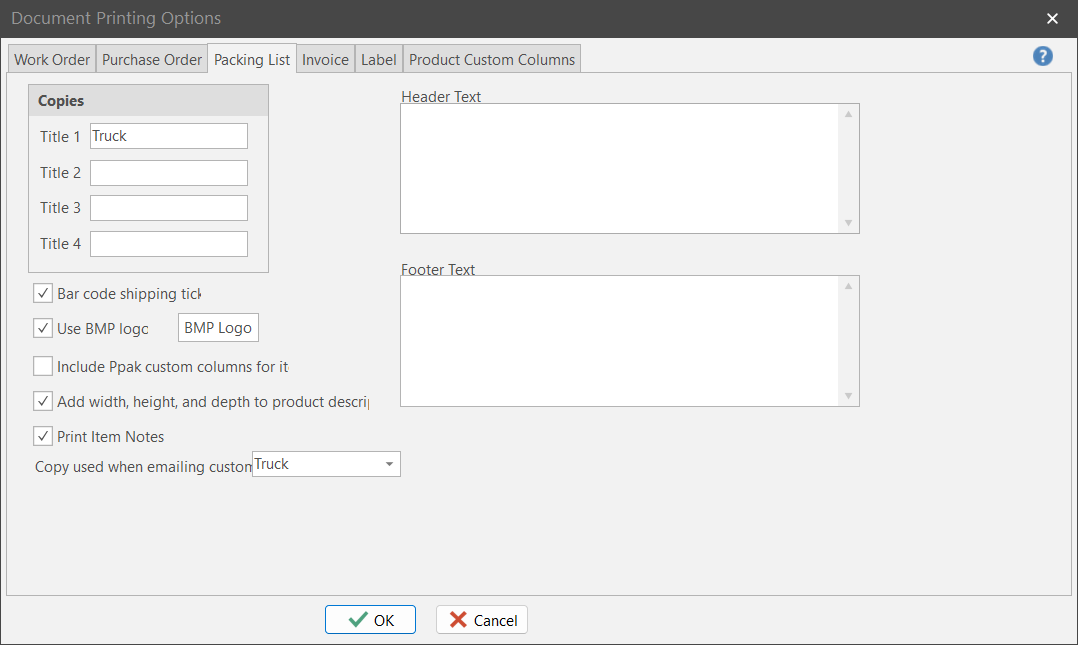Click the Footer Text scrollbar down arrow

click(848, 396)
